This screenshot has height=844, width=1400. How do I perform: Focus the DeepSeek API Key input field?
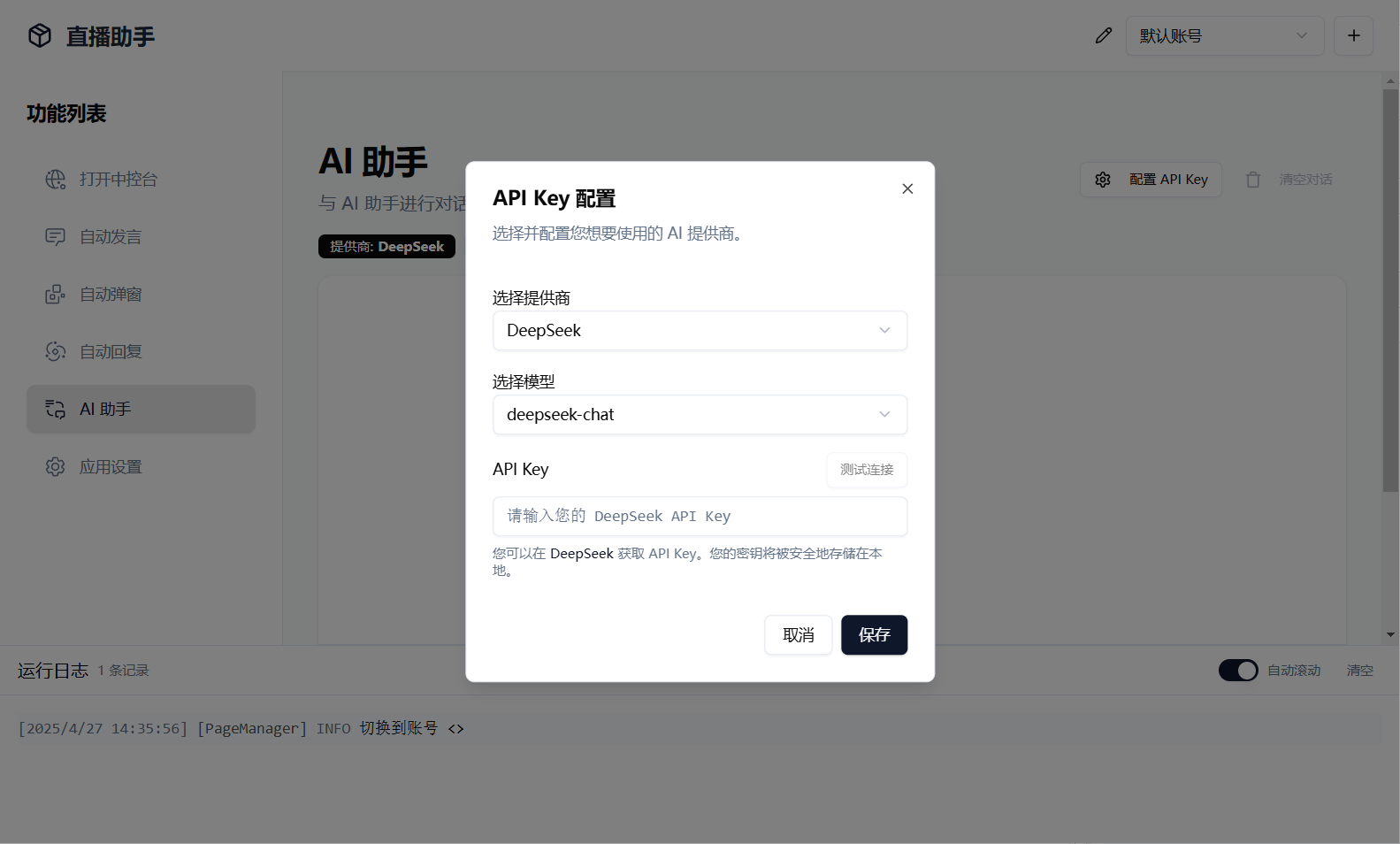coord(700,516)
